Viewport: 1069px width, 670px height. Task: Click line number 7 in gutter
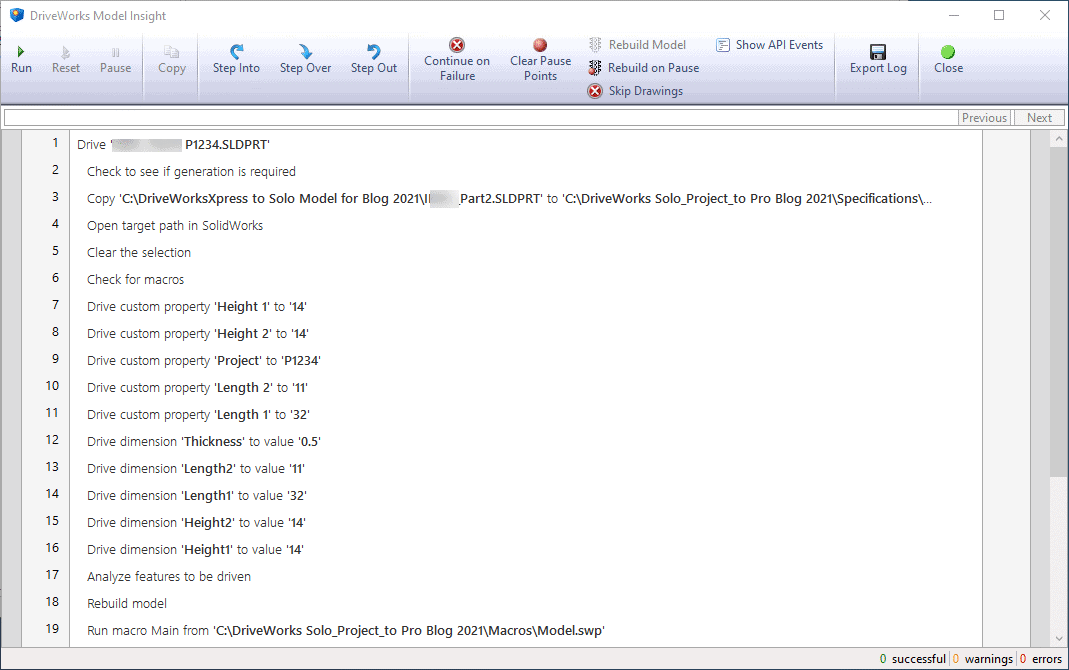[x=55, y=305]
